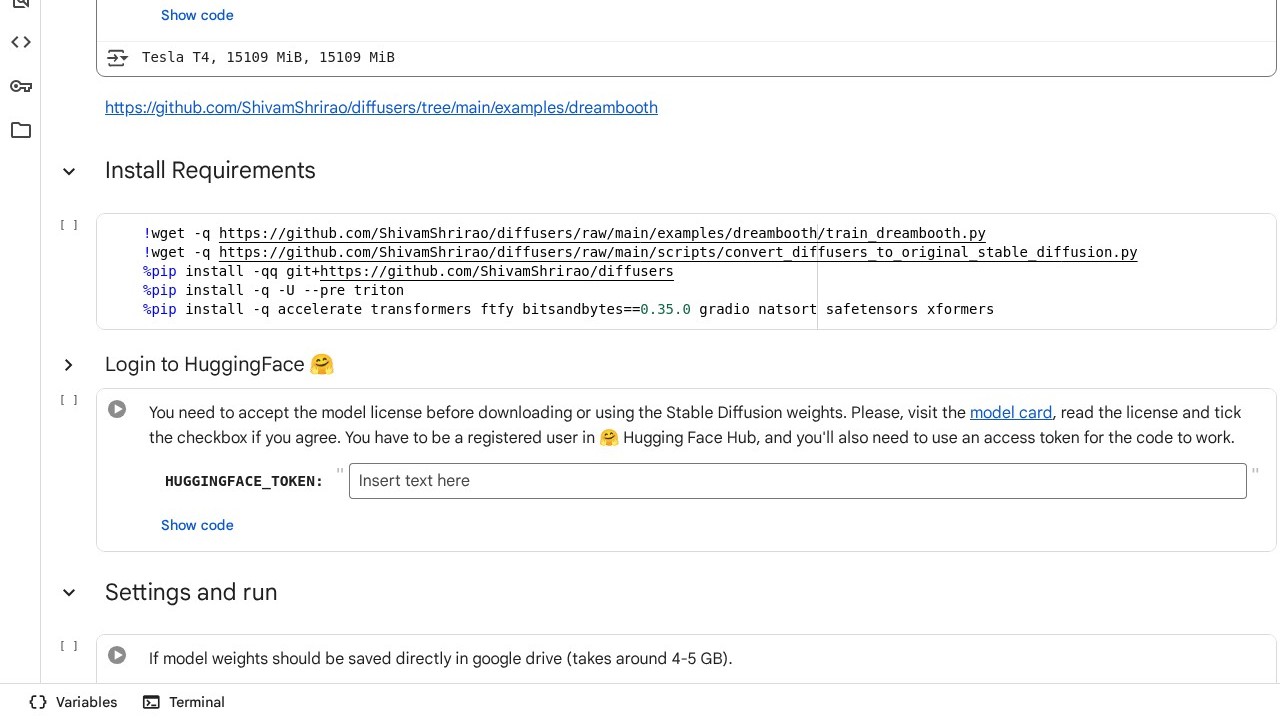Screen dimensions: 1280x720
Task: Open the Secrets key icon
Action: point(21,86)
